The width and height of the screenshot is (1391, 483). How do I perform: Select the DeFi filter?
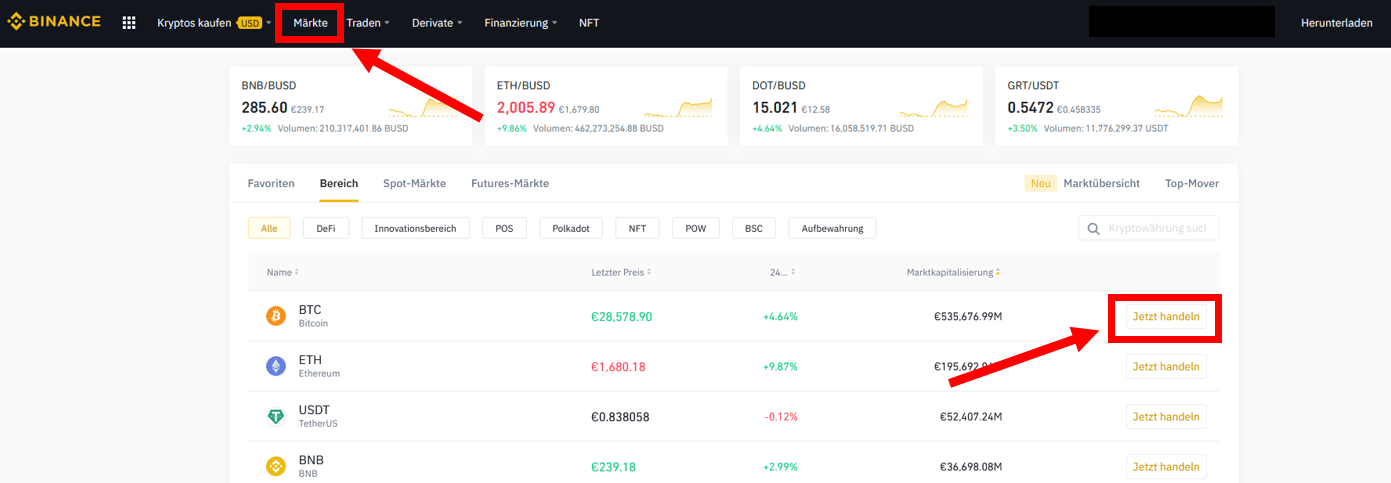click(326, 228)
